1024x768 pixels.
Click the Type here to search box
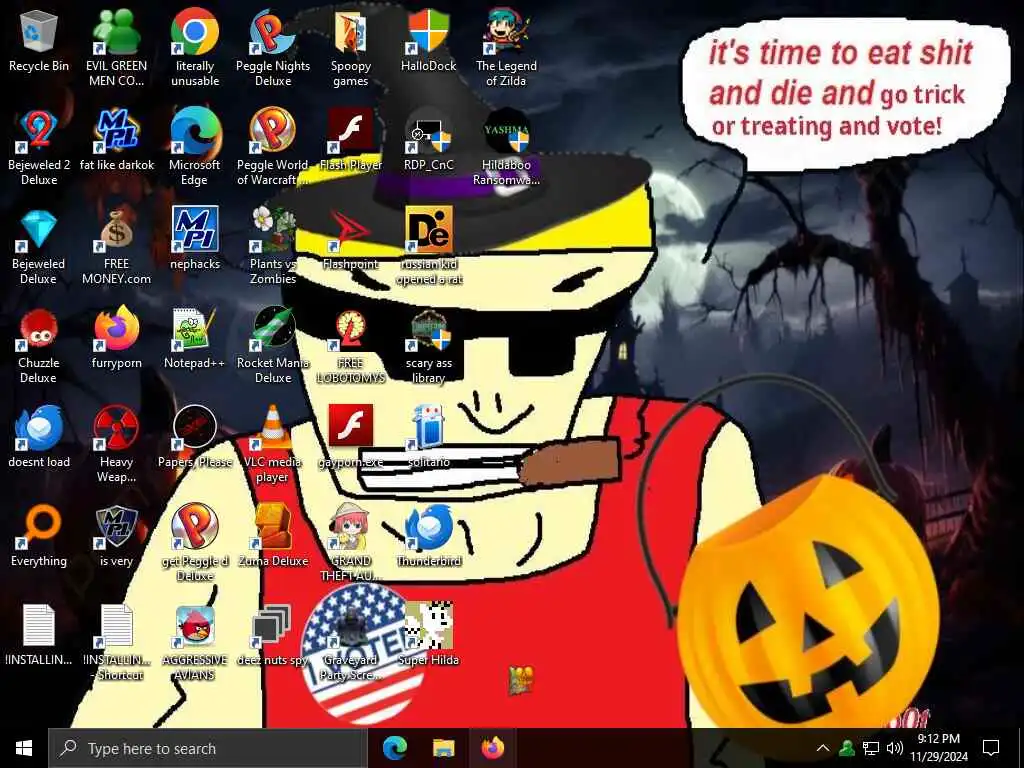point(208,748)
